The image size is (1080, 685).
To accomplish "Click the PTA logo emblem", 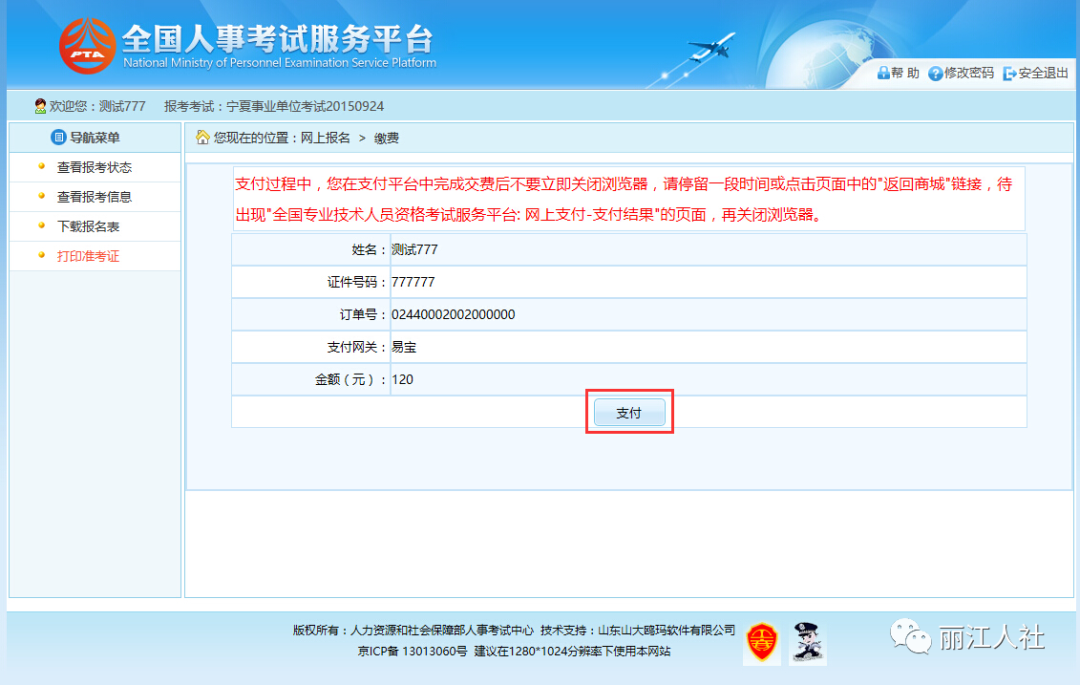I will click(x=87, y=46).
